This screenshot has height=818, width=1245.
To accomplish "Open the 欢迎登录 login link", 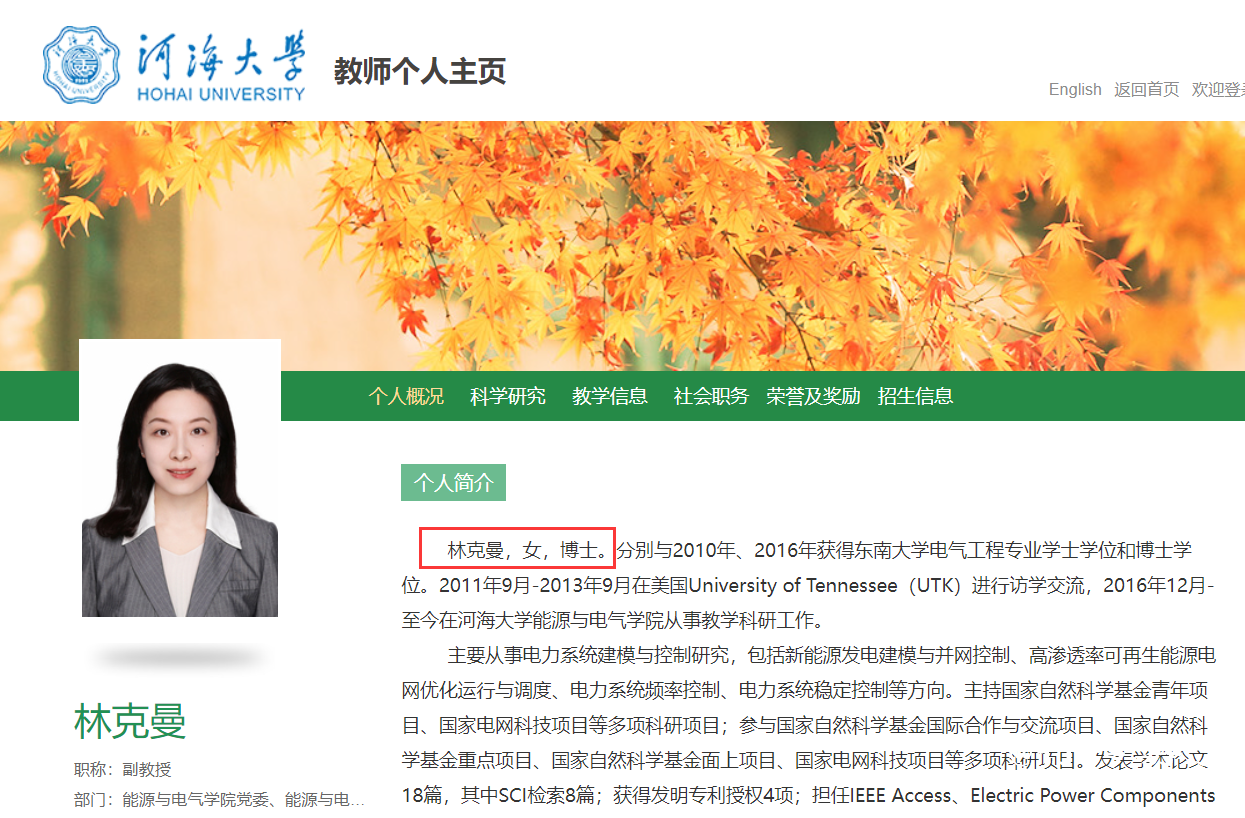I will coord(1218,89).
